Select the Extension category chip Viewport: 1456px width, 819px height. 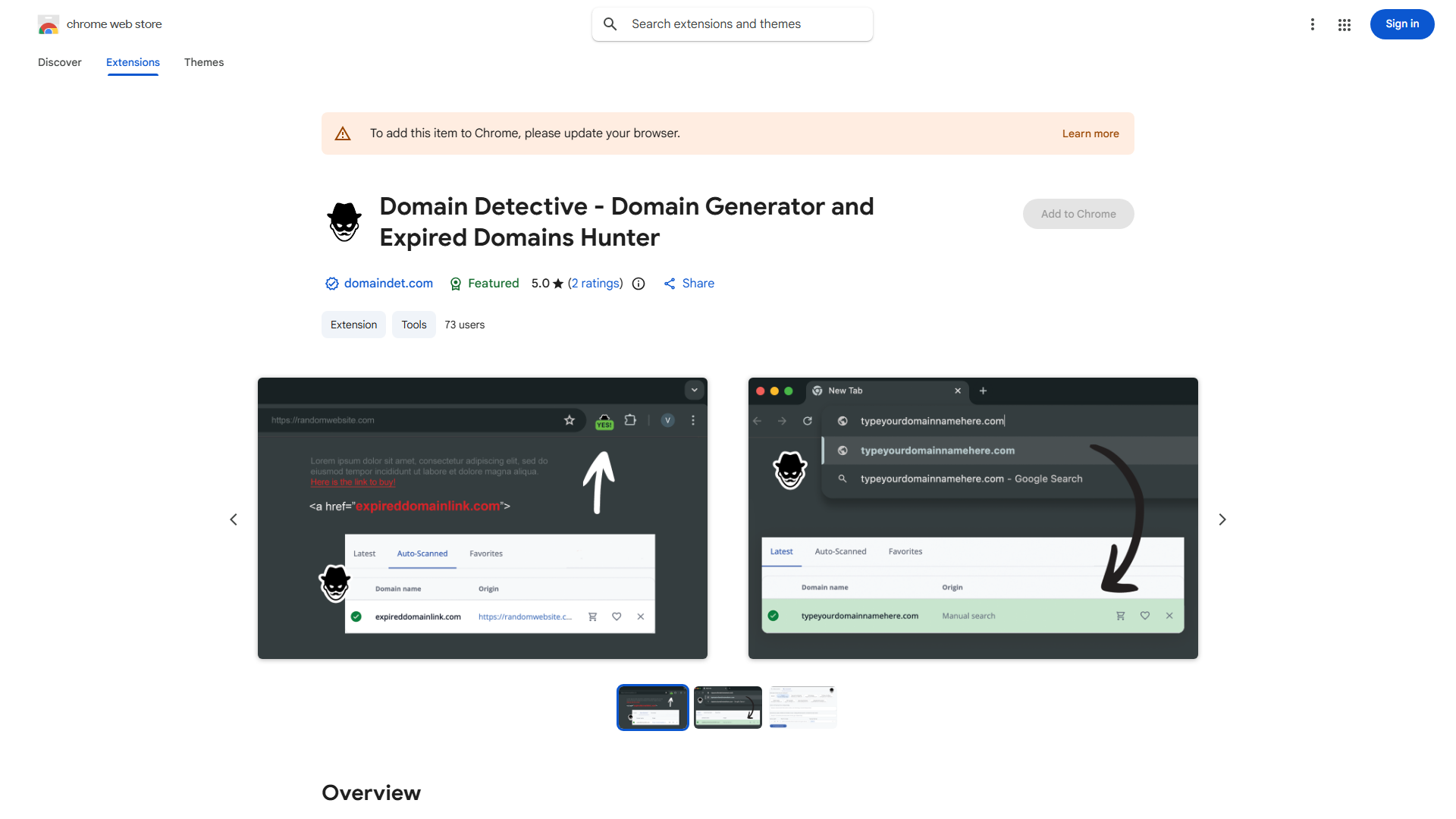click(353, 324)
